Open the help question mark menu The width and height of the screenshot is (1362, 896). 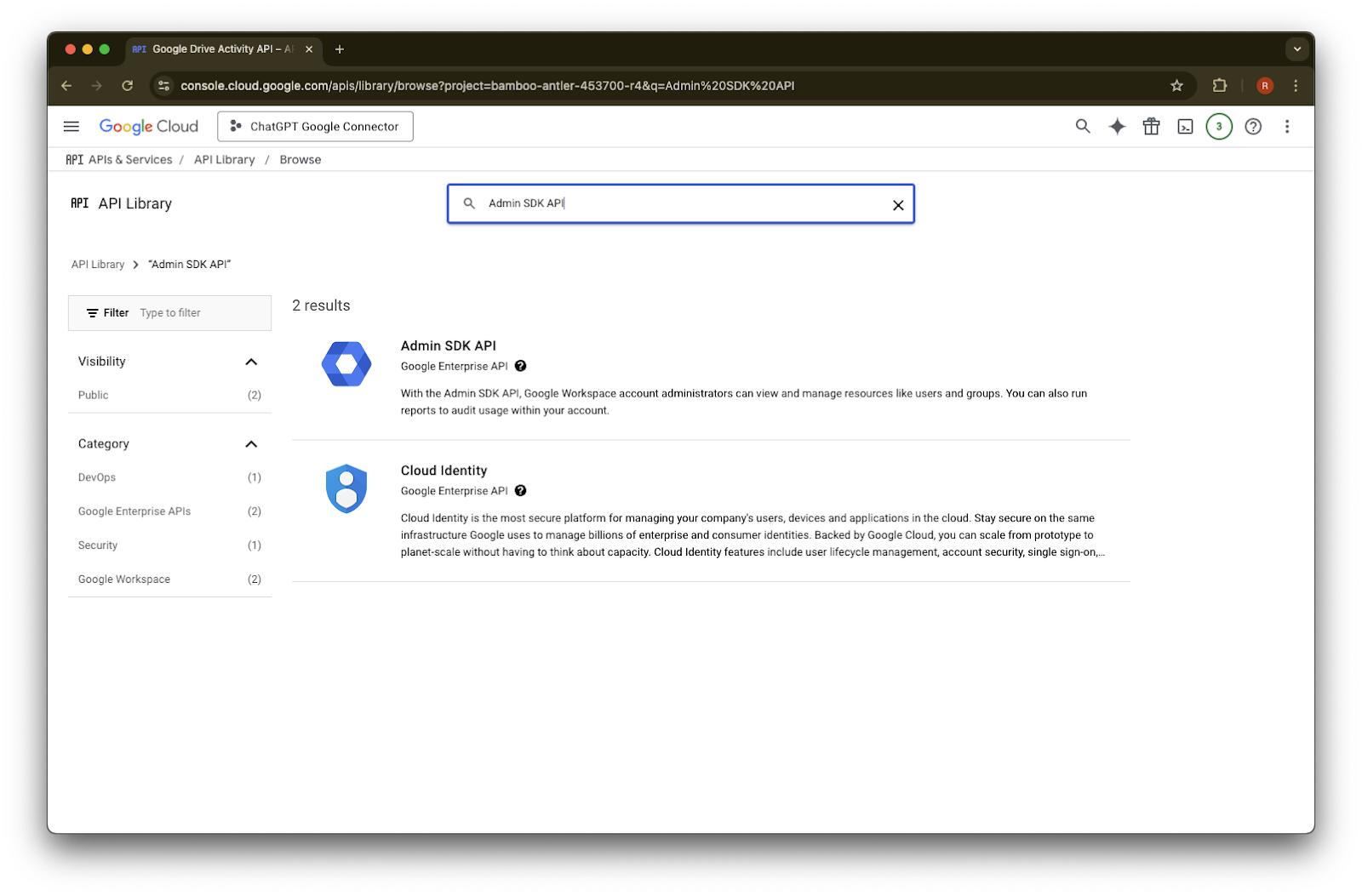click(1253, 127)
